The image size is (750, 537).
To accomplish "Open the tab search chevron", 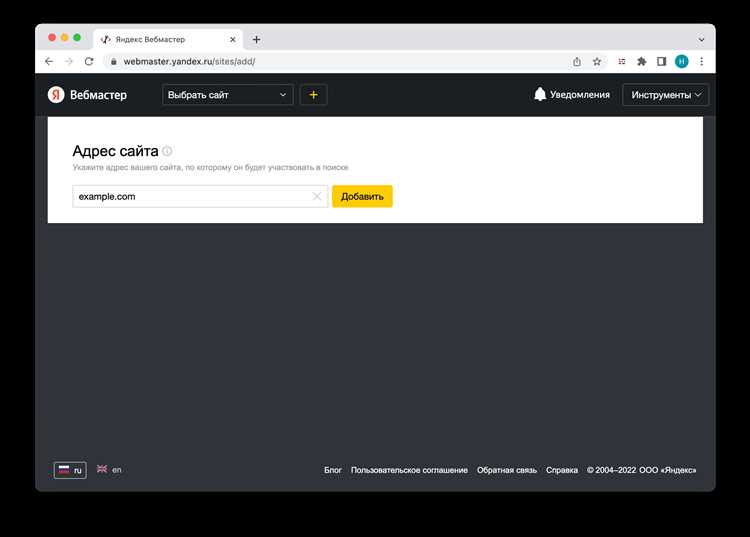I will pos(701,40).
